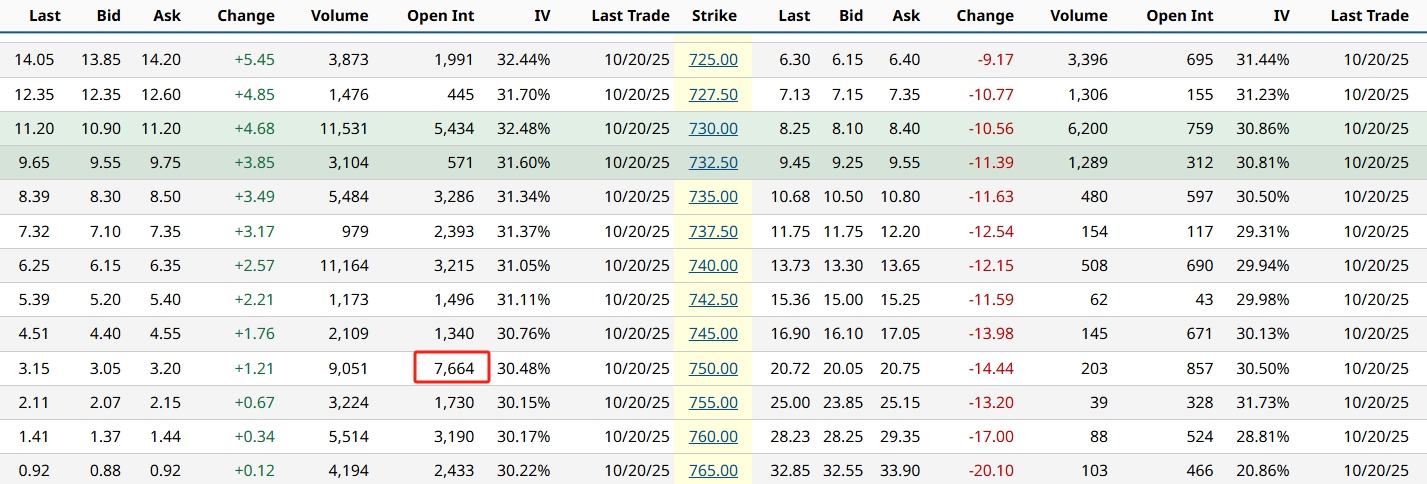Open the 730.00 strike link
This screenshot has width=1427, height=484.
pyautogui.click(x=713, y=129)
